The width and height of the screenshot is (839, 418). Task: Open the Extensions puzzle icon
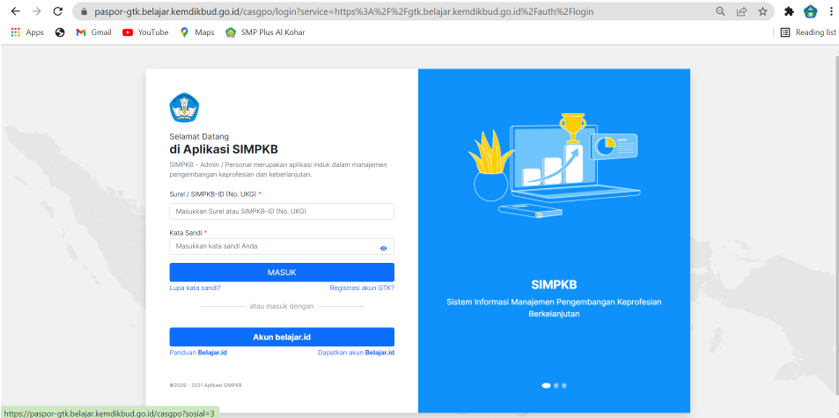click(789, 12)
